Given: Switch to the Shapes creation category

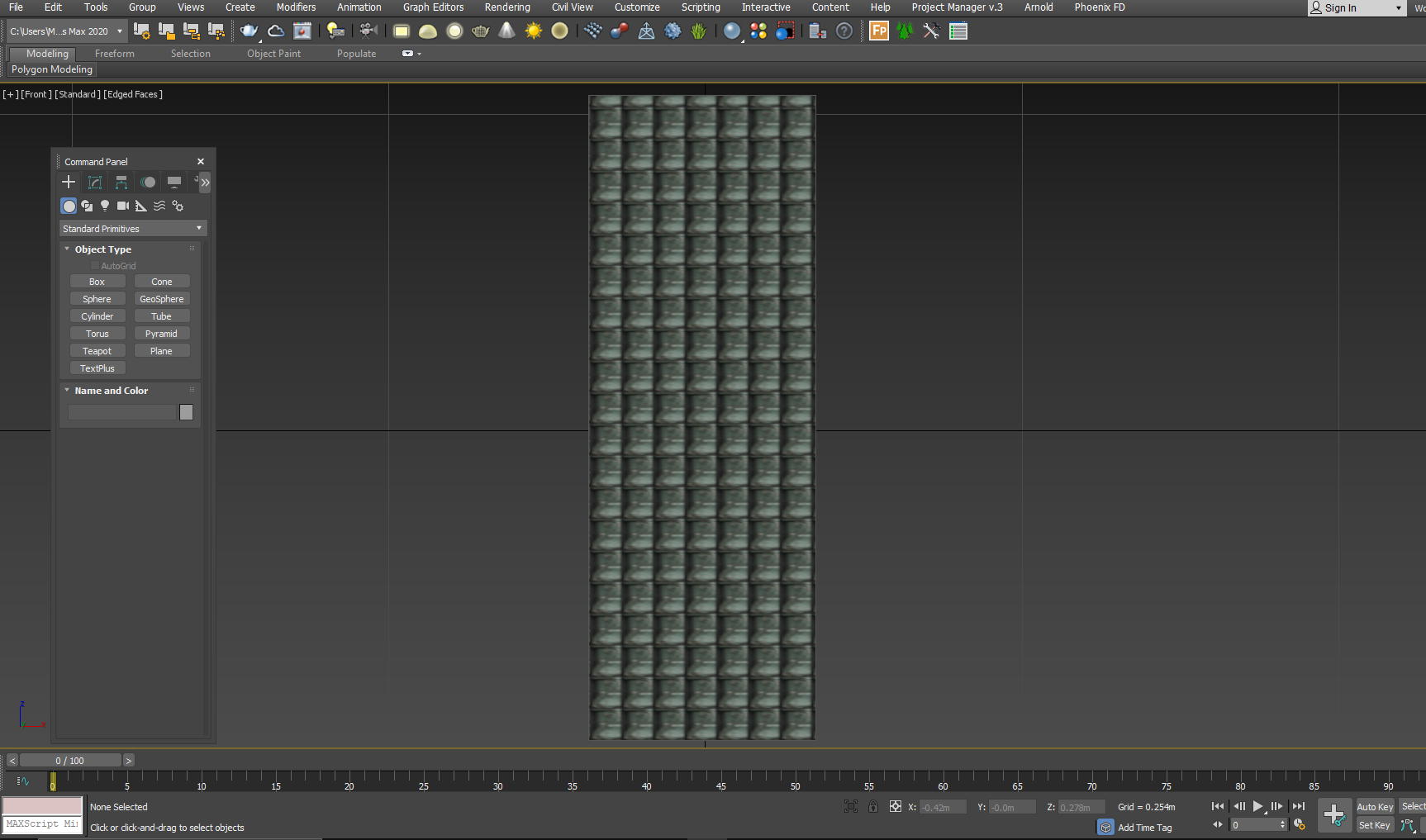Looking at the screenshot, I should pos(87,206).
